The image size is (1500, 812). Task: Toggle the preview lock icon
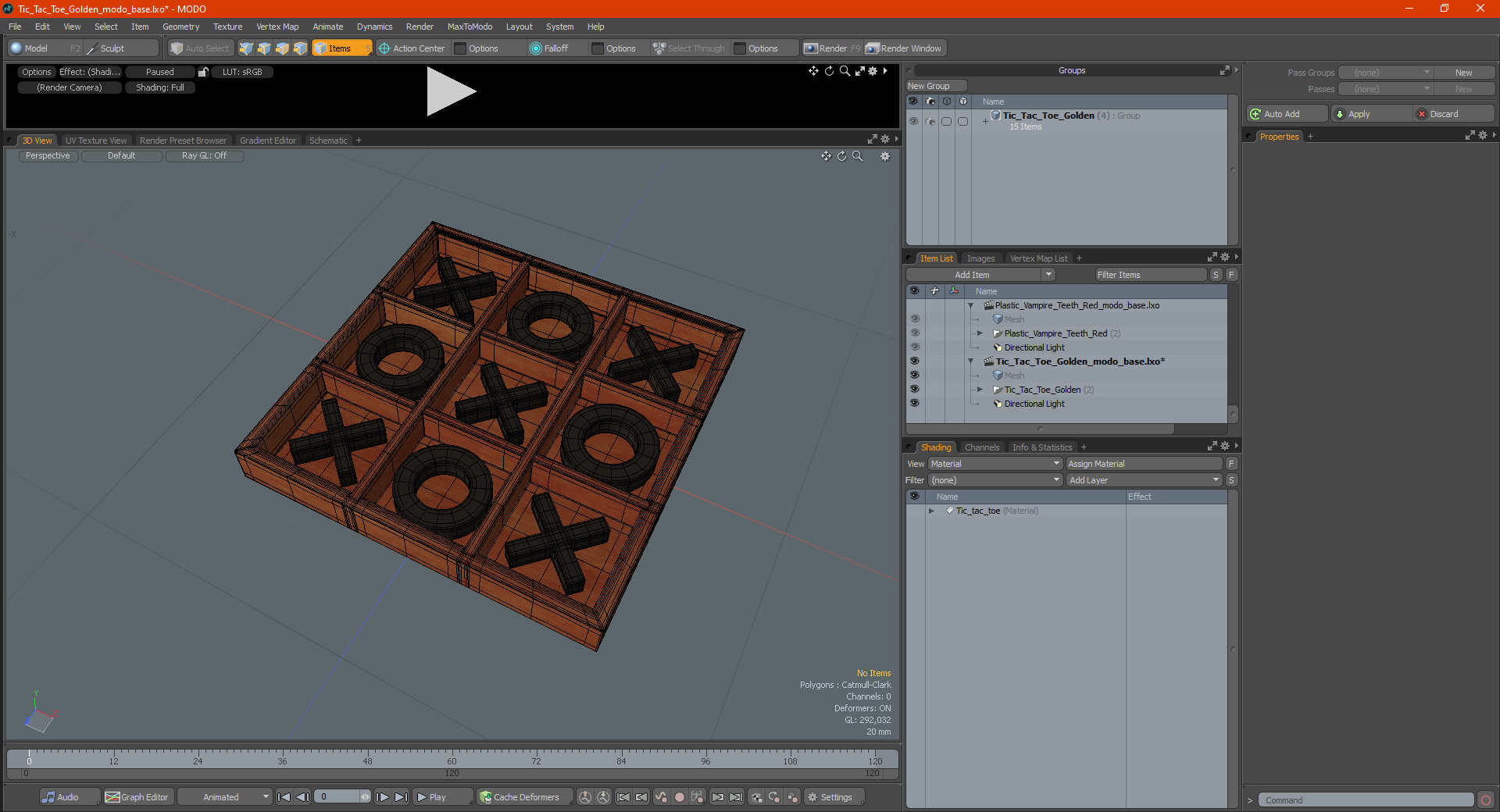[203, 72]
